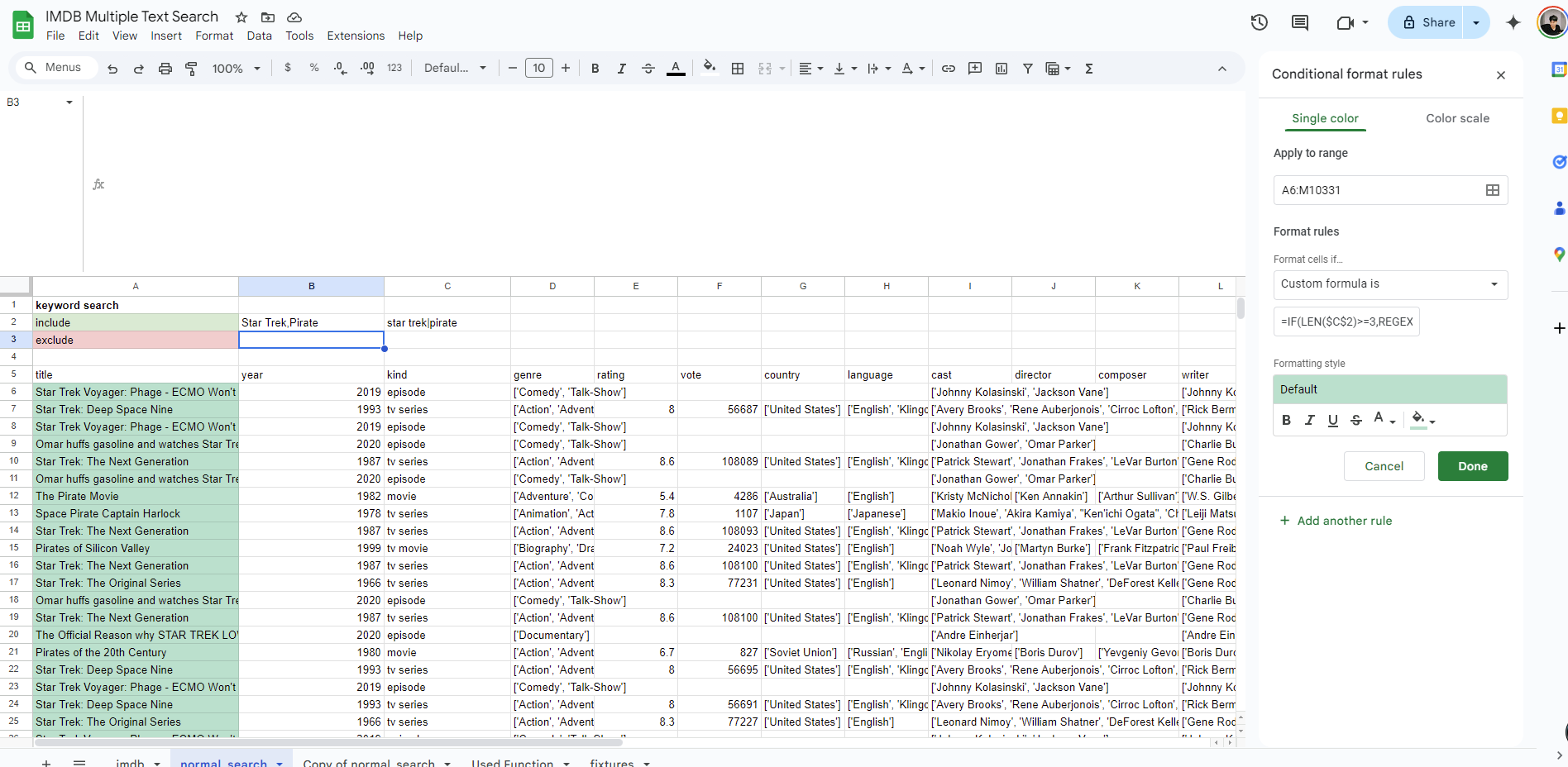Star the document
Screen dimensions: 1568x767
tap(241, 17)
